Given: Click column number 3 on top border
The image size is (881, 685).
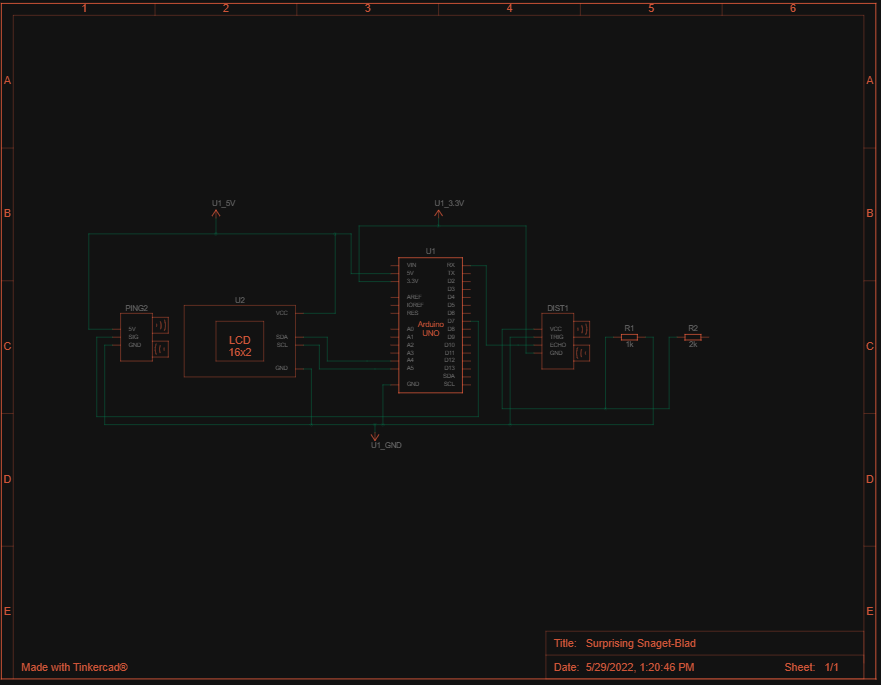Looking at the screenshot, I should (x=368, y=8).
